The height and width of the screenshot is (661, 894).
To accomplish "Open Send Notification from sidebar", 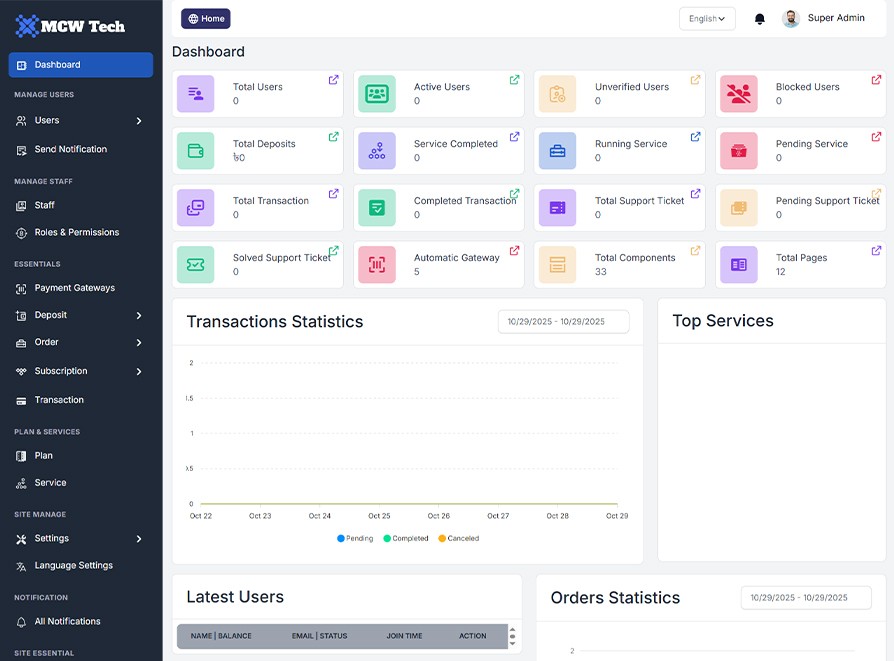I will coord(70,150).
